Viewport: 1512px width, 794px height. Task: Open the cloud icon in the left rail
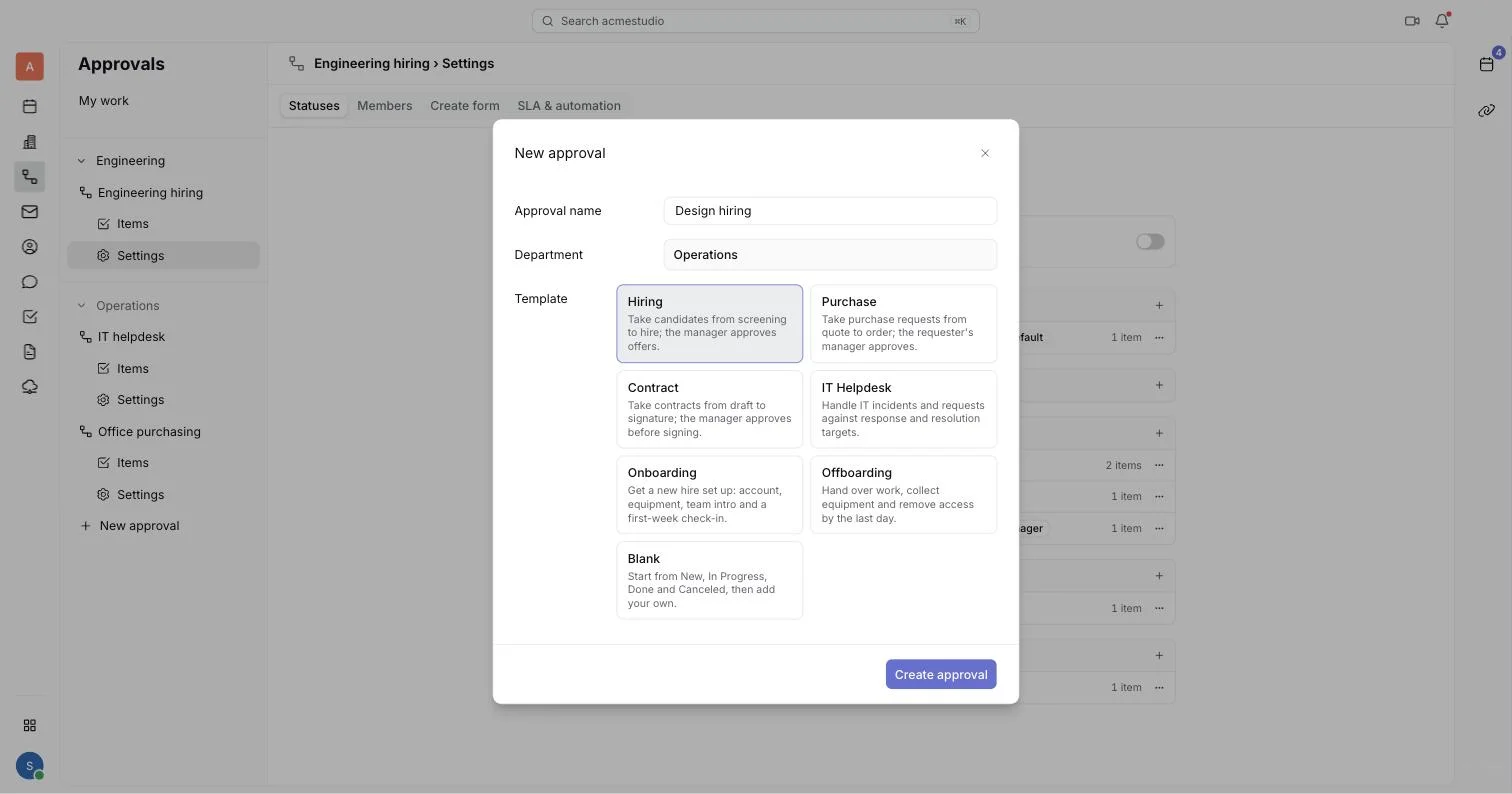point(30,387)
